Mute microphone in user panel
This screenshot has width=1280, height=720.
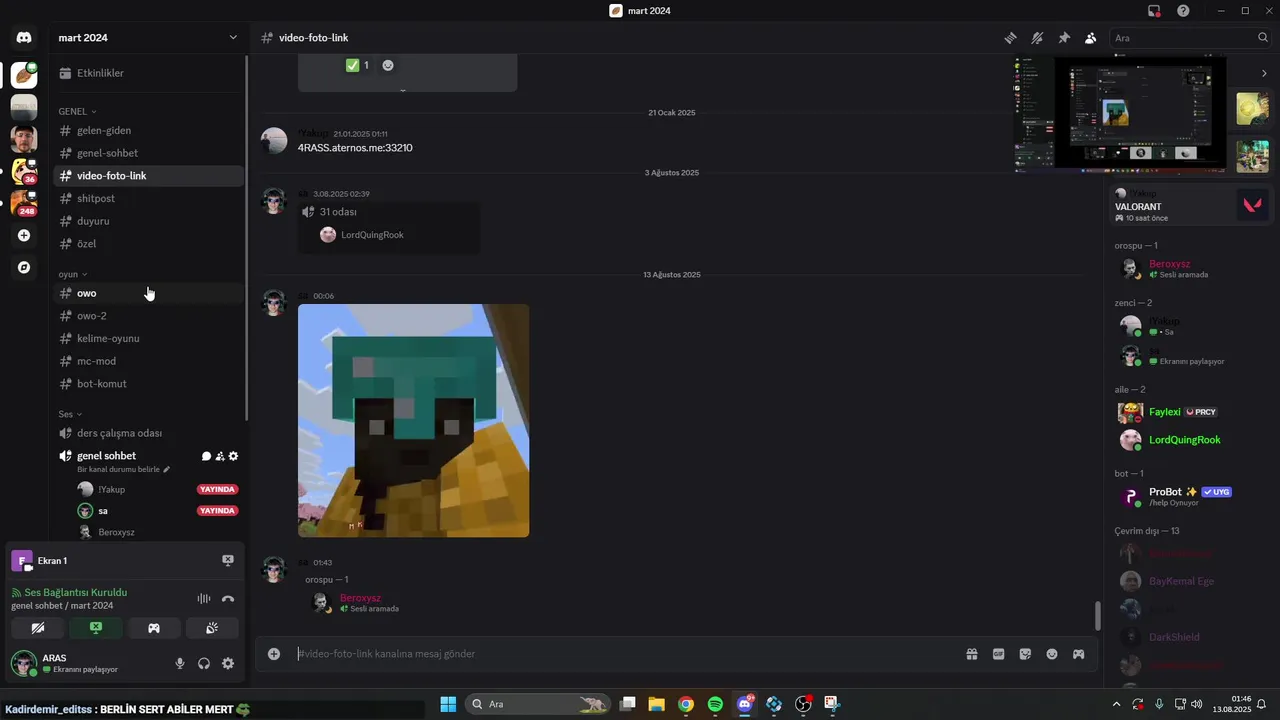pyautogui.click(x=180, y=663)
